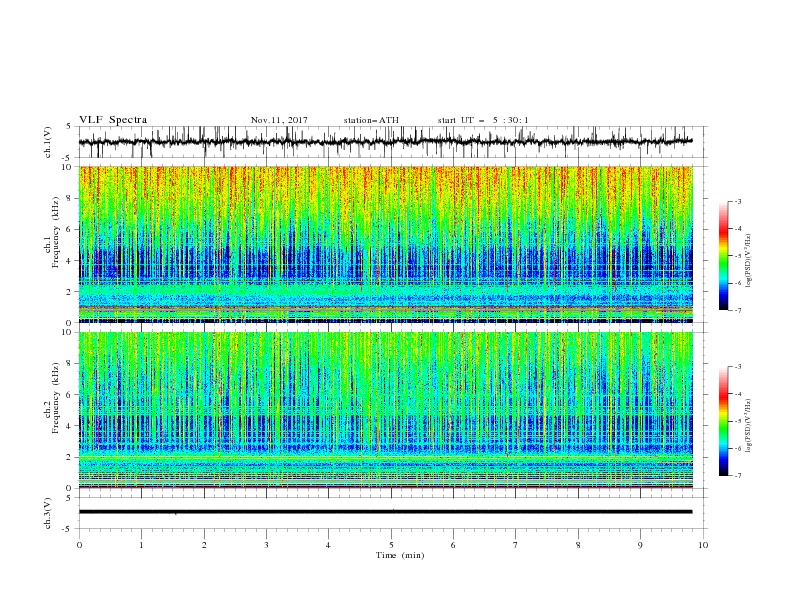
Task: Click the x-axis tick label "7"
Action: coord(516,545)
